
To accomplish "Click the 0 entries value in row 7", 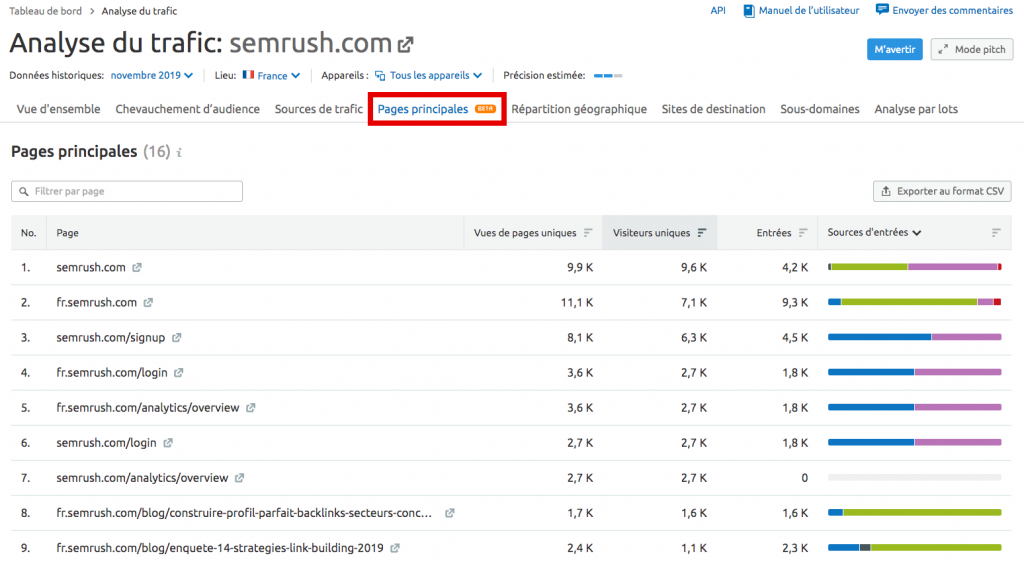I will (805, 478).
